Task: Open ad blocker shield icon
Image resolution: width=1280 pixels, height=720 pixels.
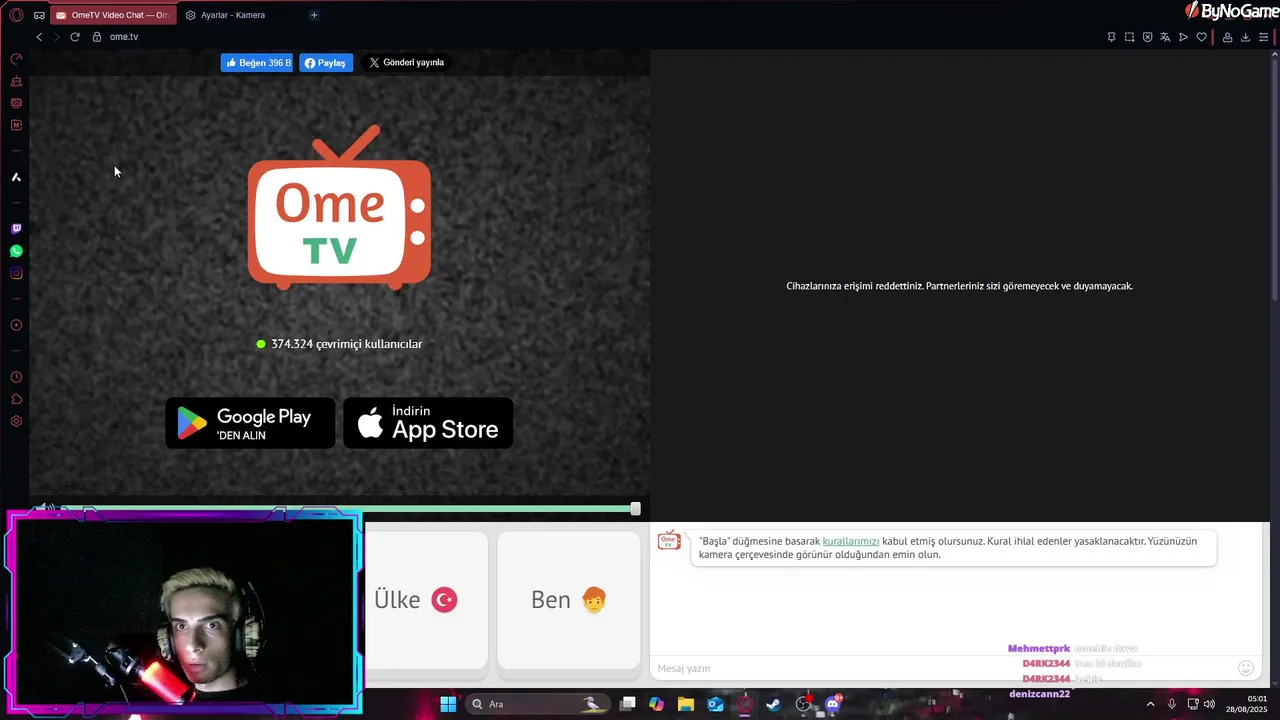Action: click(1147, 37)
